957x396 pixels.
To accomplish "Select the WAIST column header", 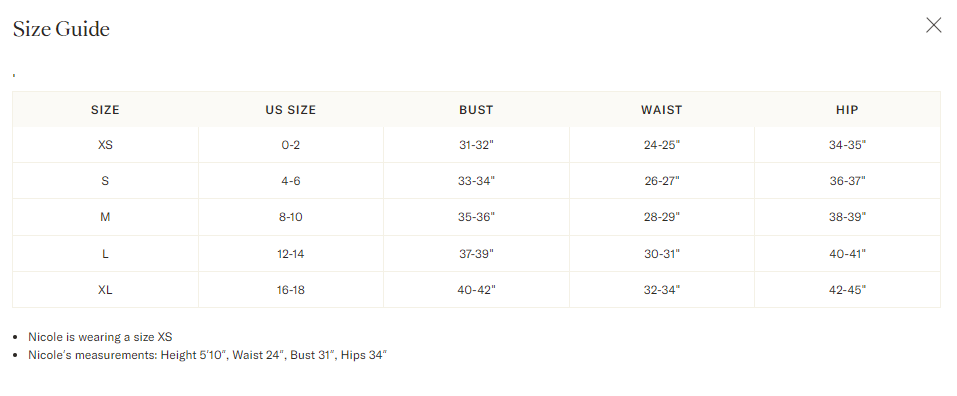I will coord(662,110).
